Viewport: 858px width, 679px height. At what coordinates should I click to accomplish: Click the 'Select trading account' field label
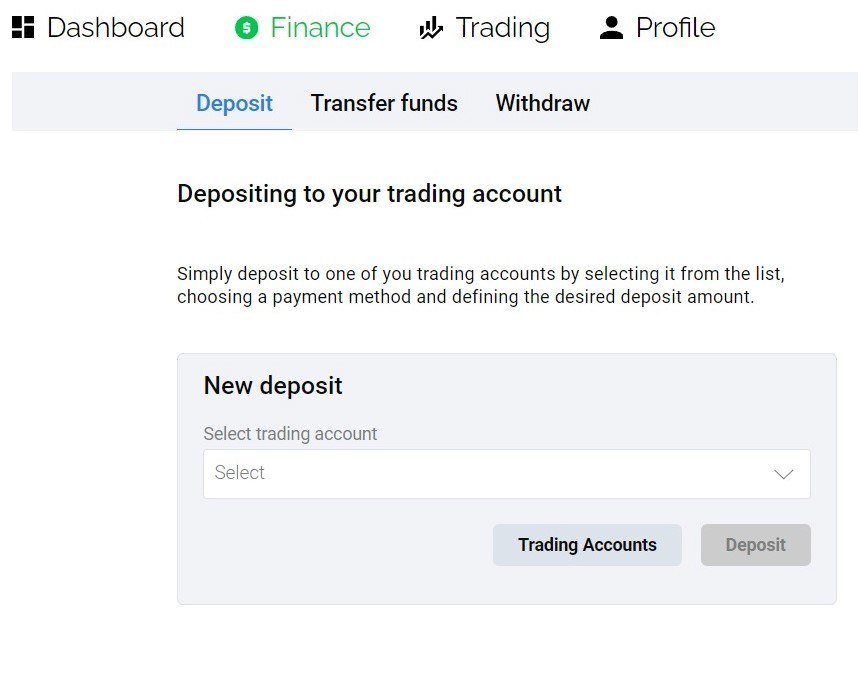pos(290,434)
